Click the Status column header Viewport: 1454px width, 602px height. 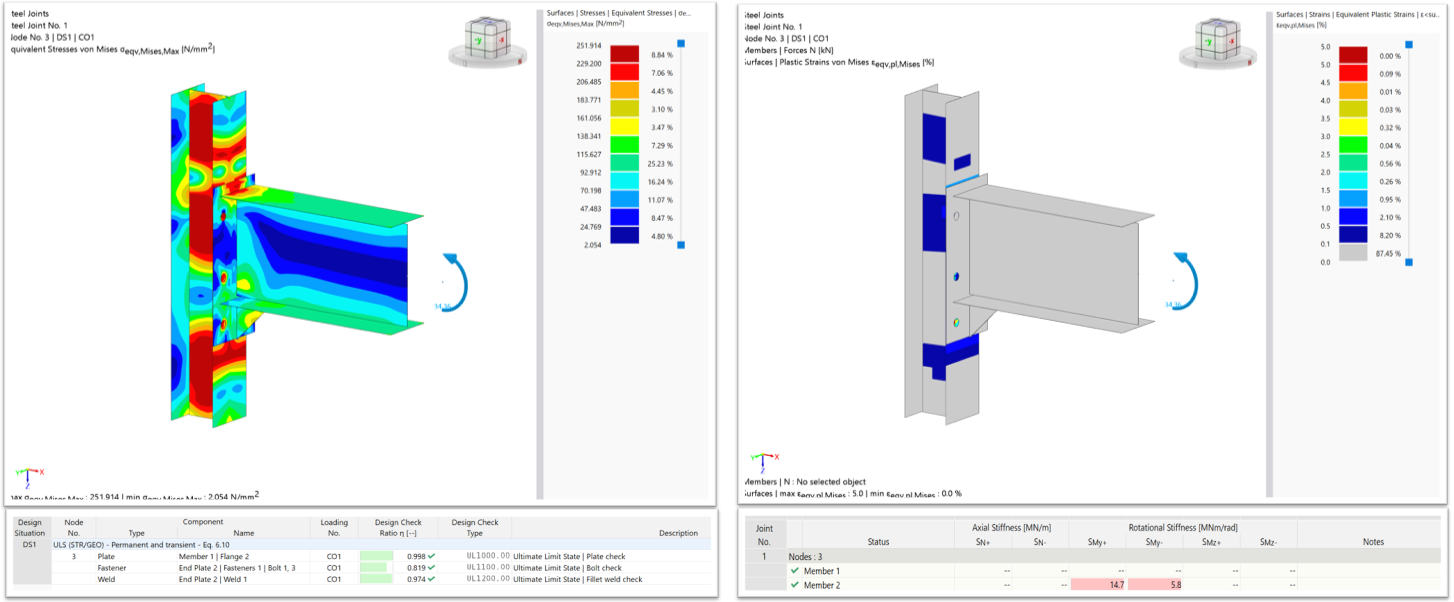tap(878, 541)
